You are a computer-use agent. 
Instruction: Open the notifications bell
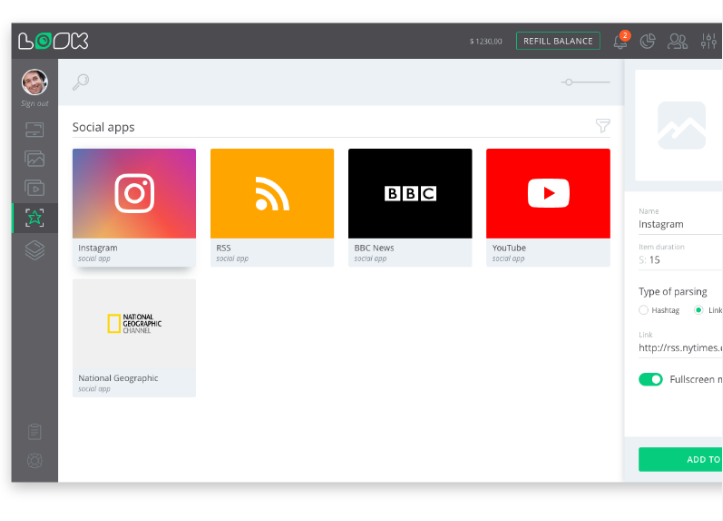620,41
